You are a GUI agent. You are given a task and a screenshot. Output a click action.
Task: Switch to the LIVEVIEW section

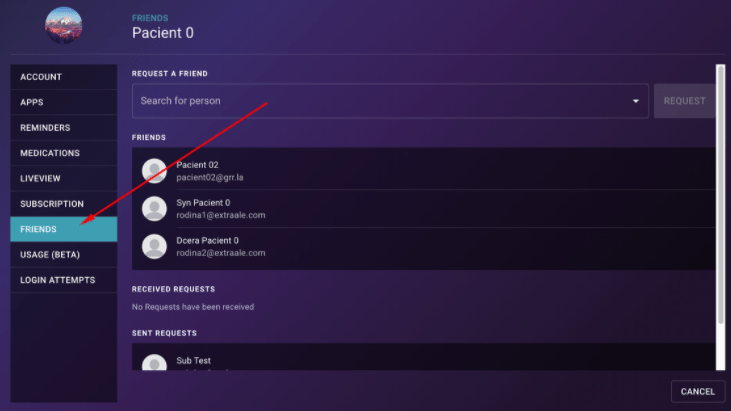point(64,178)
